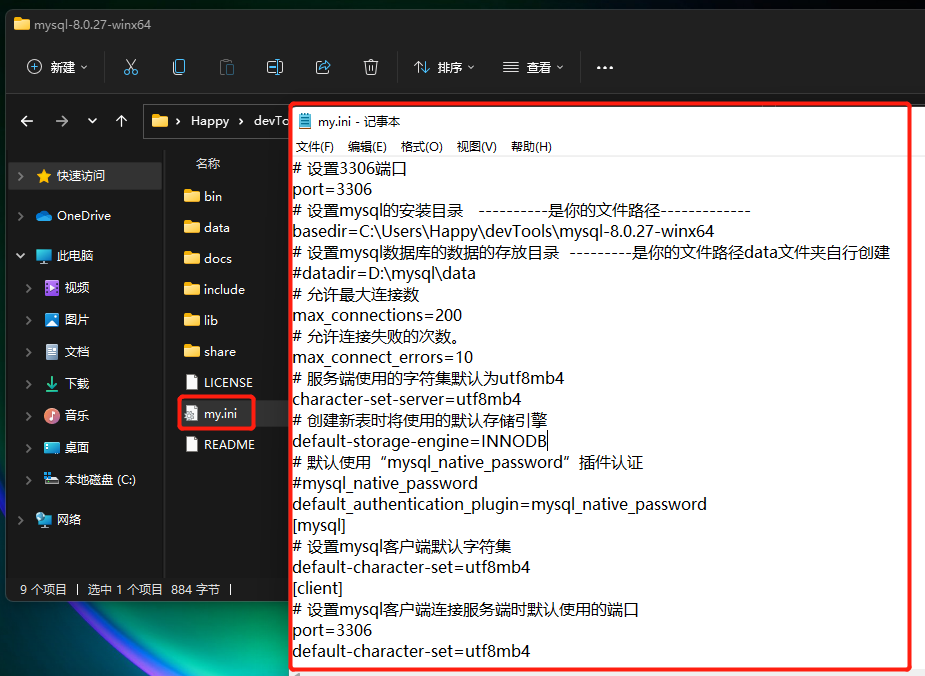Collapse 此电脑 tree node

[21, 255]
